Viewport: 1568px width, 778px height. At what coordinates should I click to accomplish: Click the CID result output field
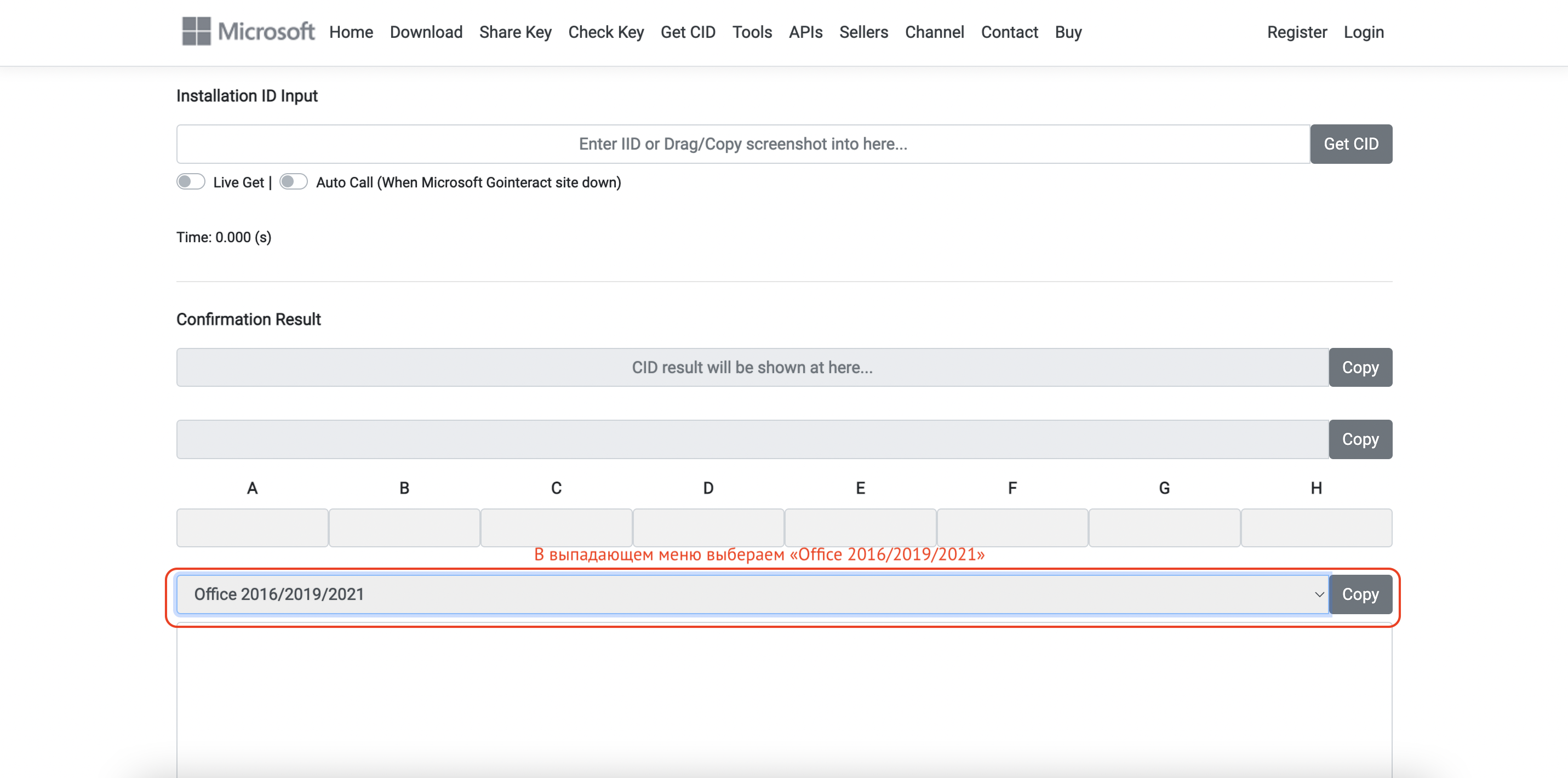(752, 367)
